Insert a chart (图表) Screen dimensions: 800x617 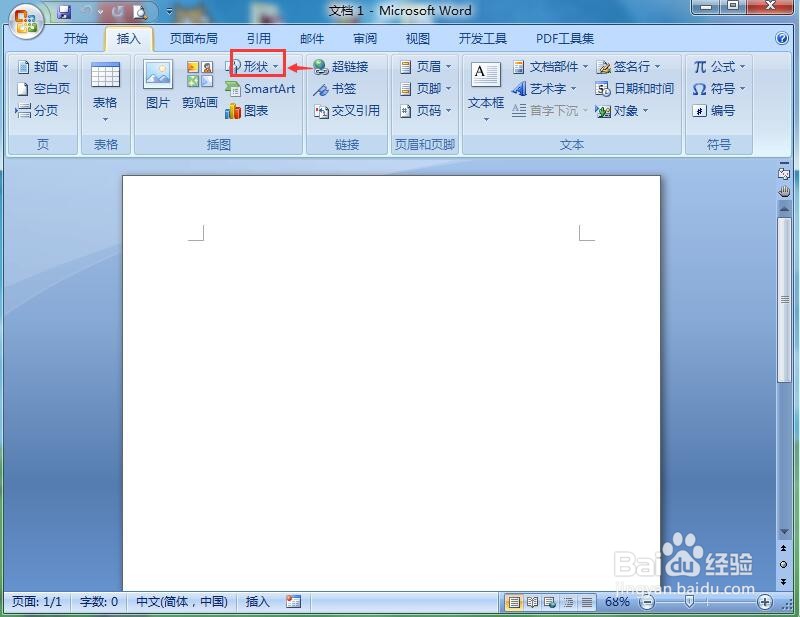pyautogui.click(x=247, y=111)
